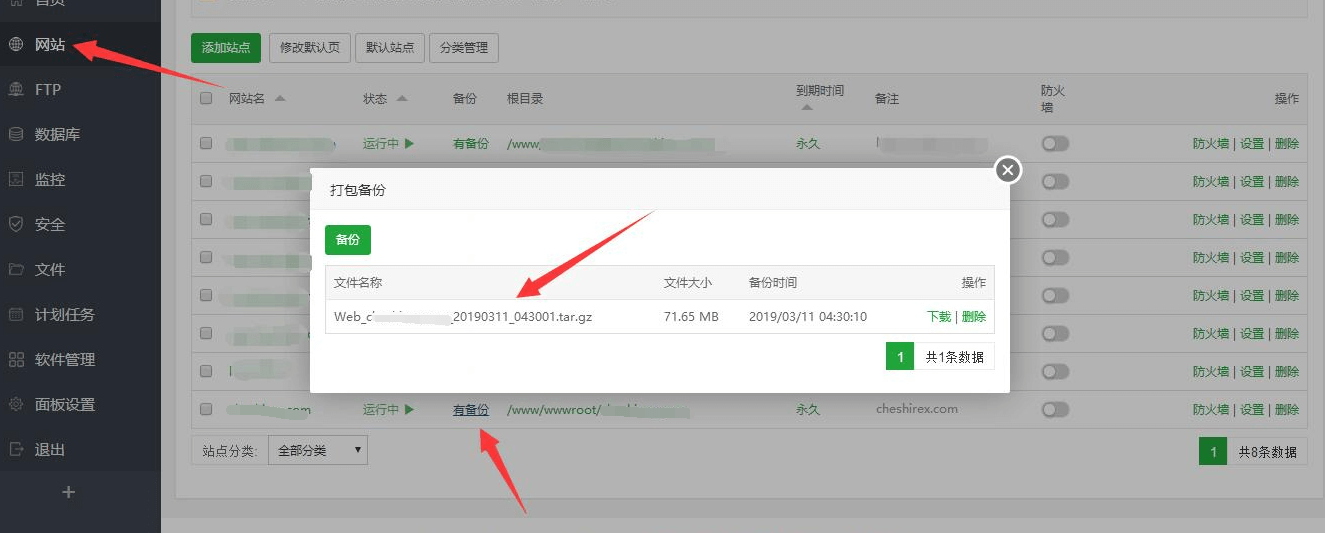
Task: Click the monitor icon beside 监控
Action: click(x=16, y=179)
